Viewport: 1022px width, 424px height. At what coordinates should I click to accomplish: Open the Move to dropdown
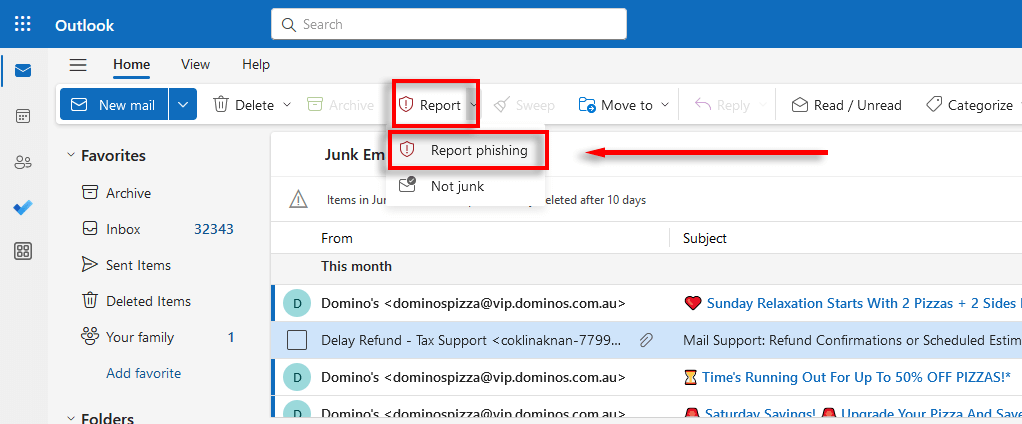[624, 105]
